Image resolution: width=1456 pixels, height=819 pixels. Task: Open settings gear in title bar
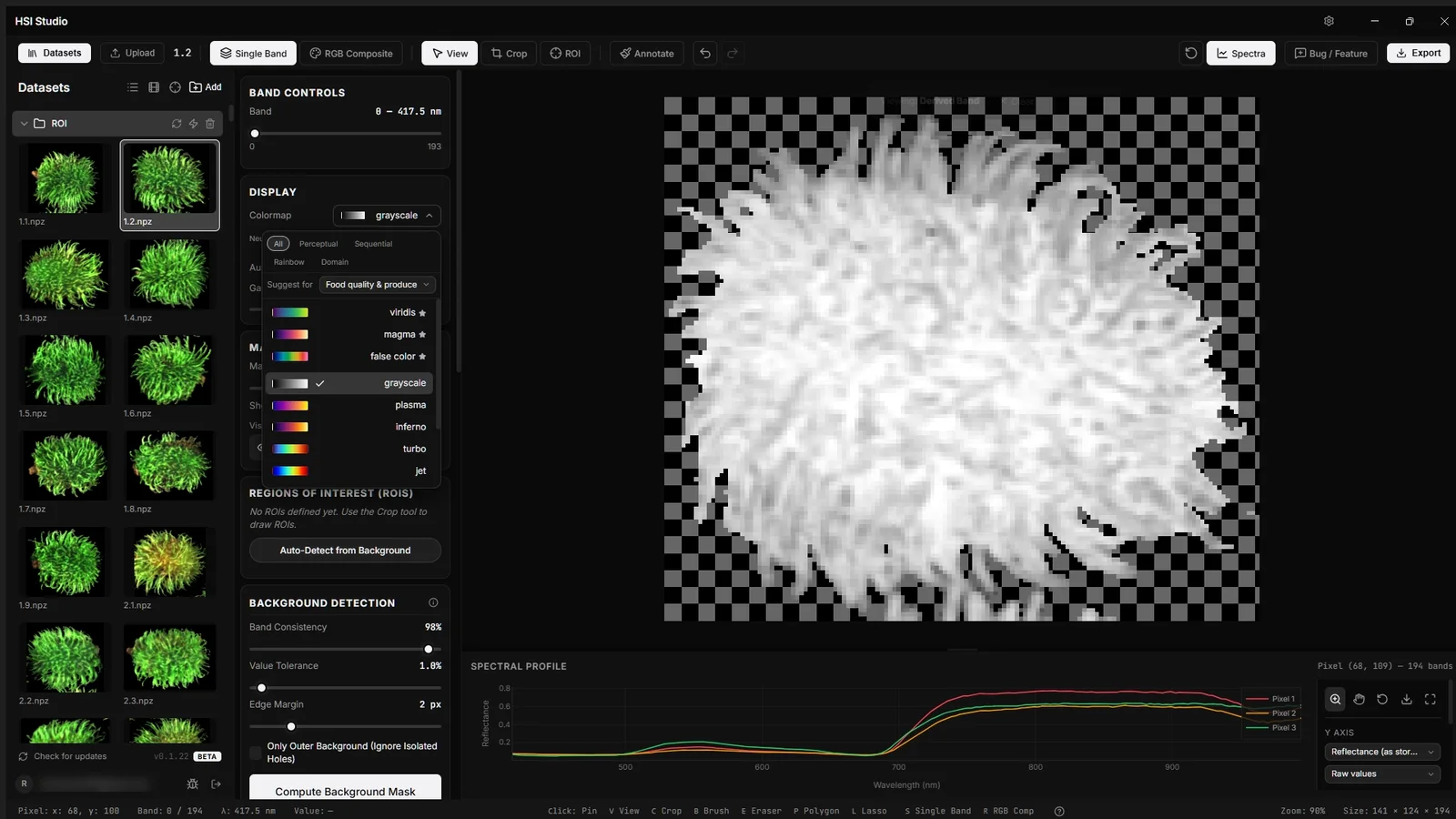point(1329,21)
